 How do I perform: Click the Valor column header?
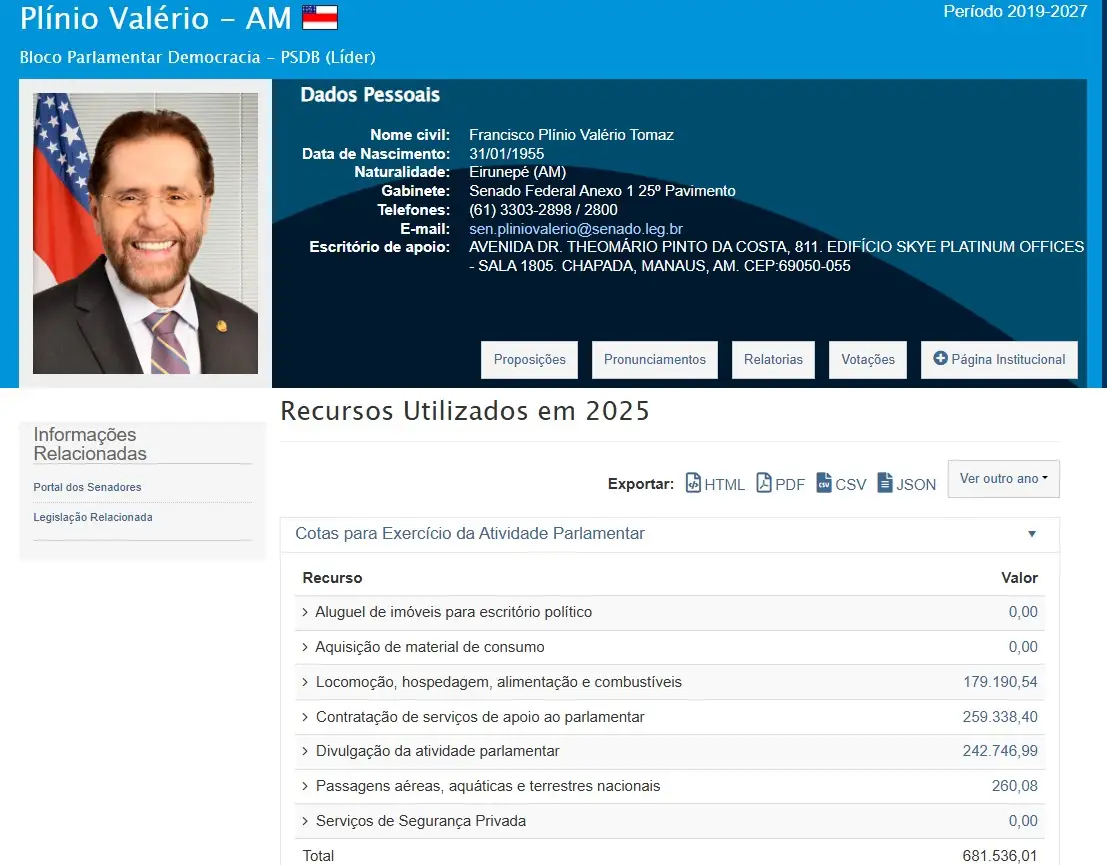pos(1019,578)
